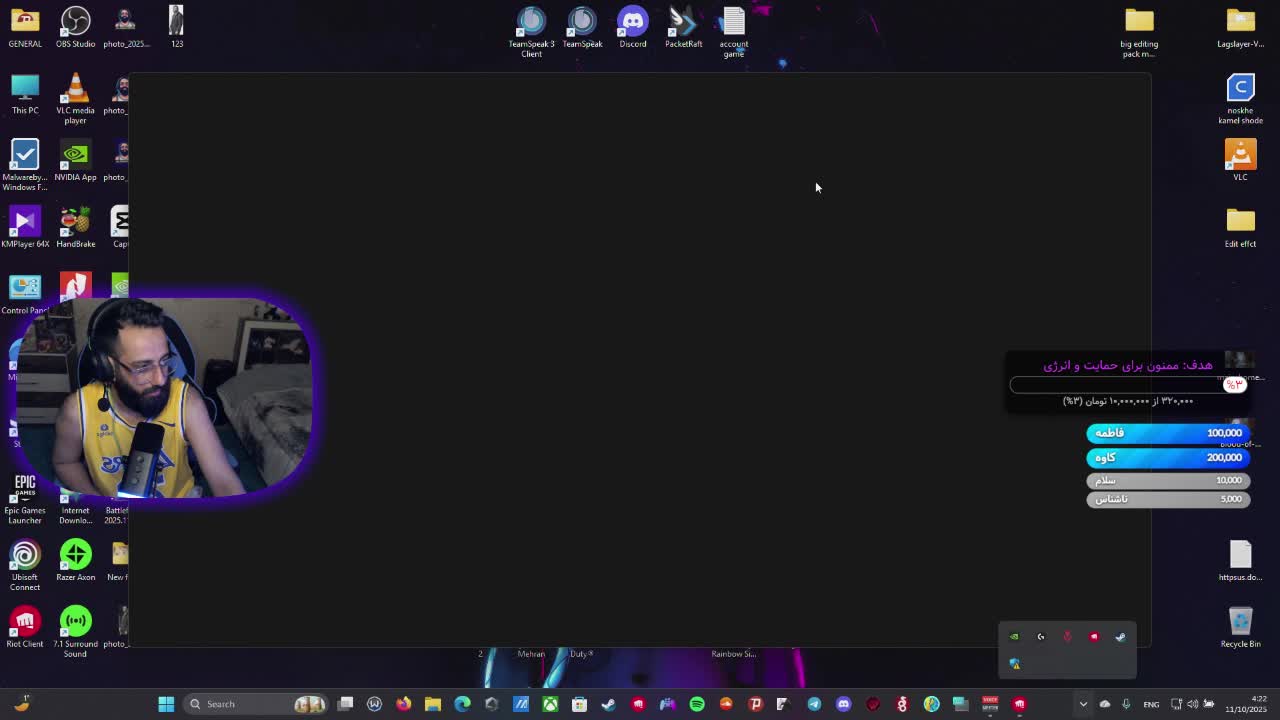This screenshot has height=720, width=1280.
Task: Click the Windows Start button
Action: [166, 704]
